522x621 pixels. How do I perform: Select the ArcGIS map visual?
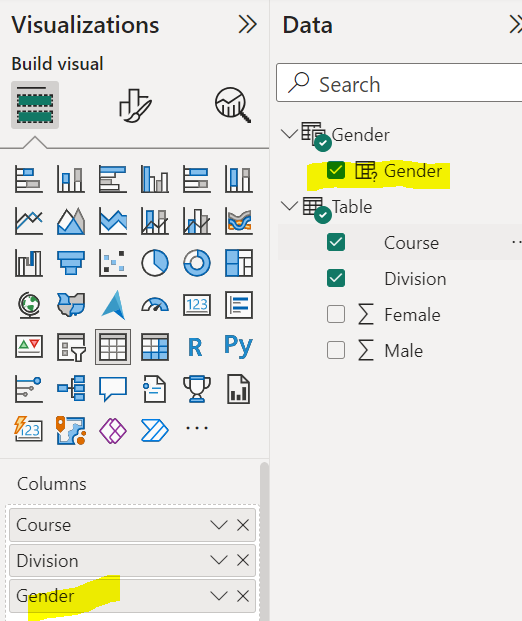(x=70, y=431)
